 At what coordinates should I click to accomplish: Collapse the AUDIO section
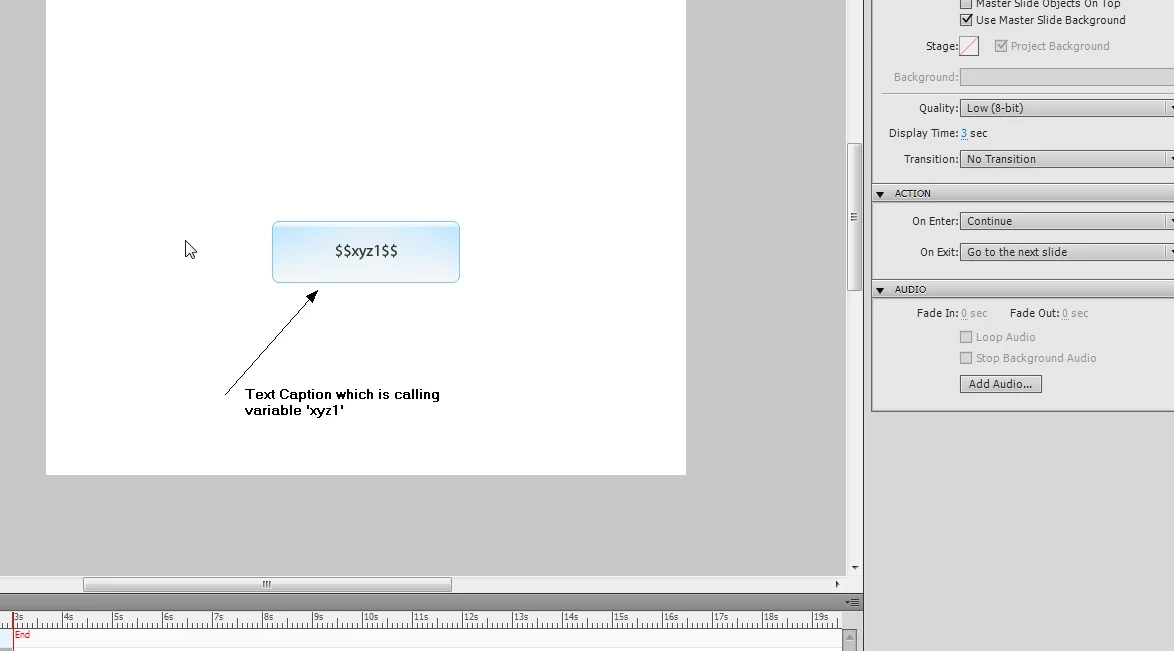[x=880, y=290]
